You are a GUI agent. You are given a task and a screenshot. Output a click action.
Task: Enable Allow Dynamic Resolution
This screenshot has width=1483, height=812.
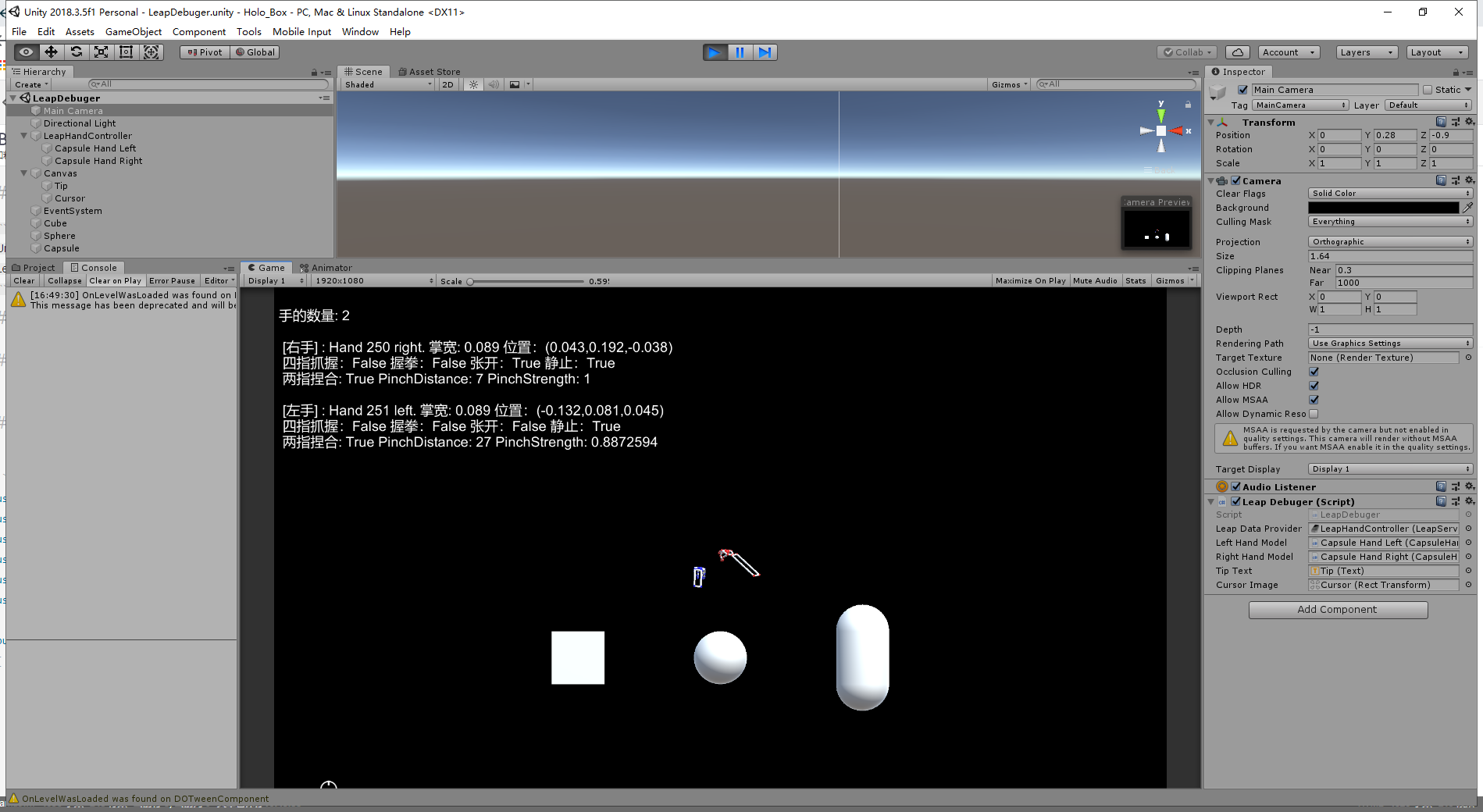point(1315,414)
